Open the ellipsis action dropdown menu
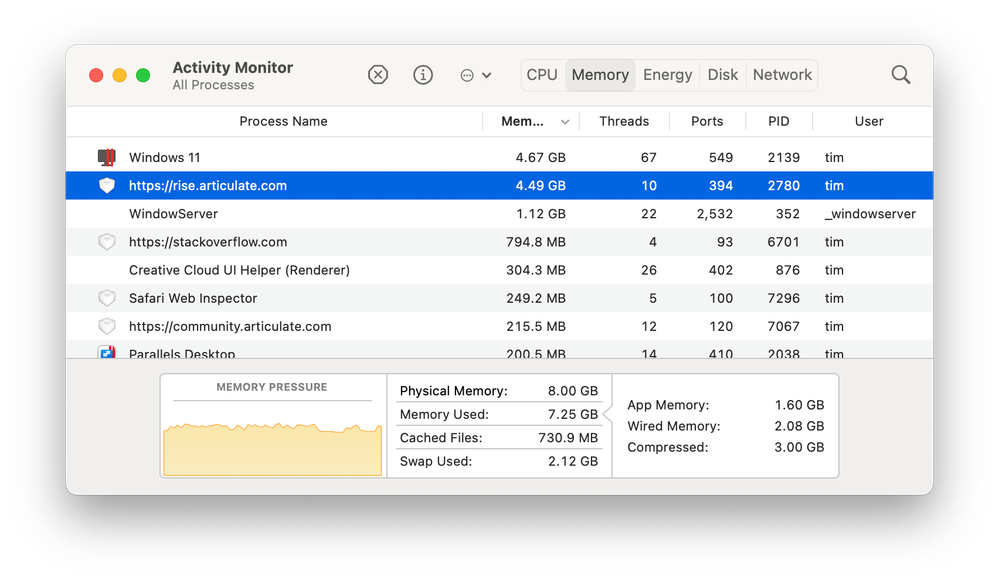The image size is (999, 582). pyautogui.click(x=475, y=75)
